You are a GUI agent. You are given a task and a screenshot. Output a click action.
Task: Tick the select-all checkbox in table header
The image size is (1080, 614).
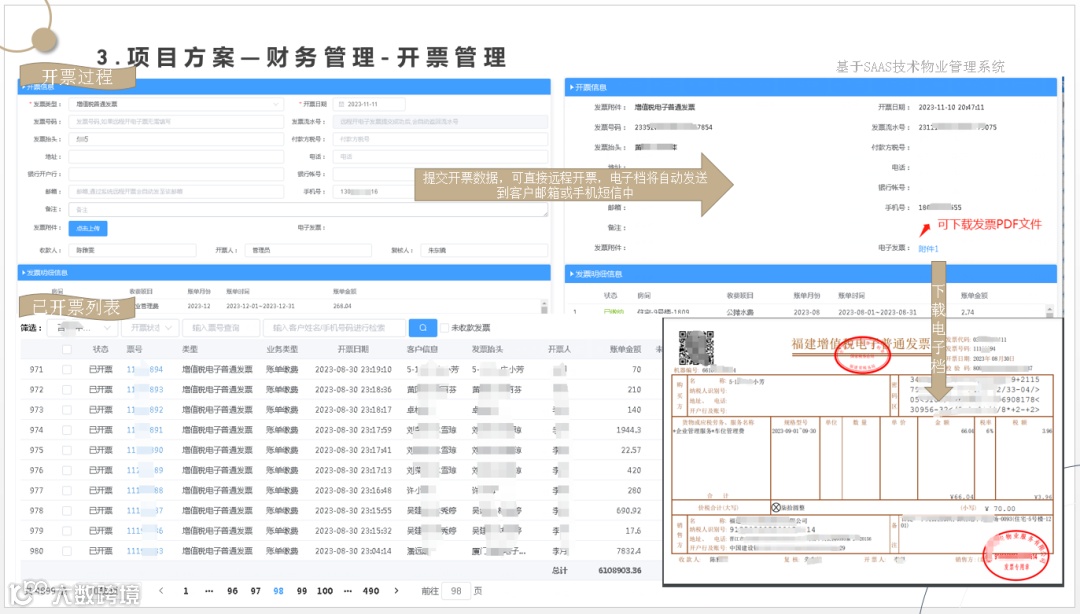[x=67, y=349]
